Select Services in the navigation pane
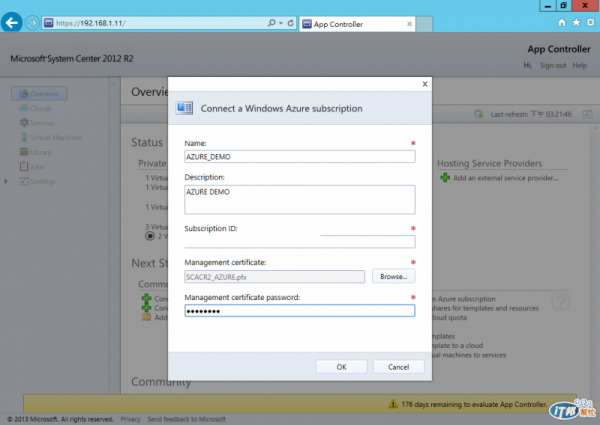 (42, 123)
